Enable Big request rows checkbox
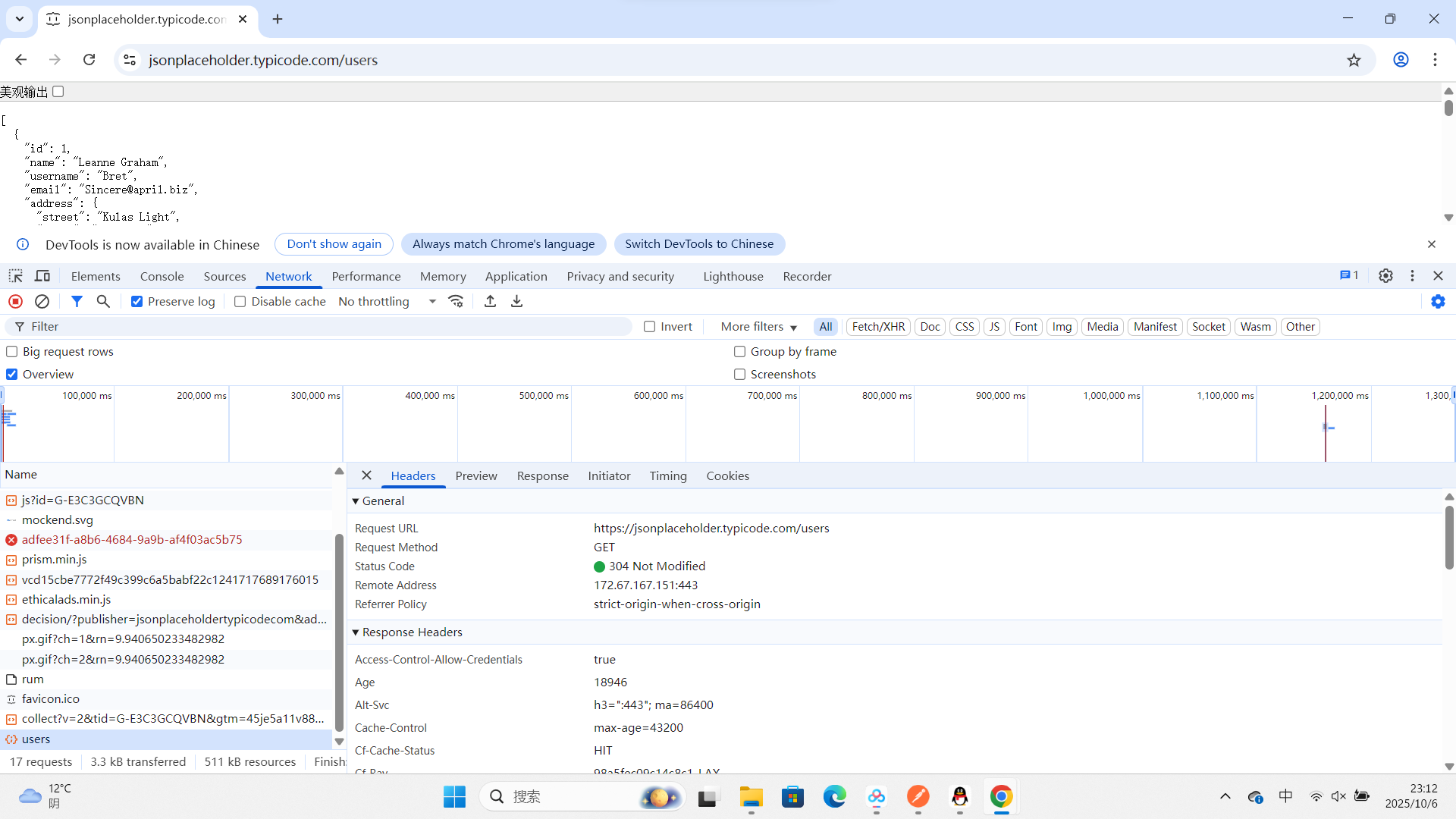The width and height of the screenshot is (1456, 819). tap(12, 351)
